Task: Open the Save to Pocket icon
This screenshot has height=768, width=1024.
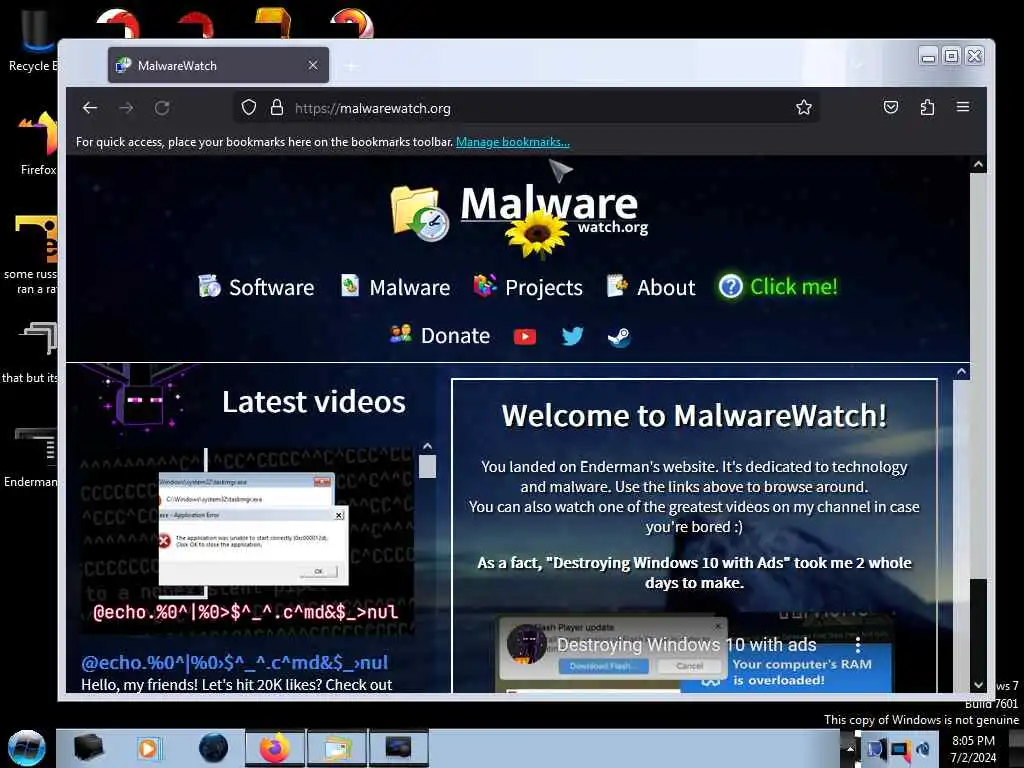Action: [x=891, y=107]
